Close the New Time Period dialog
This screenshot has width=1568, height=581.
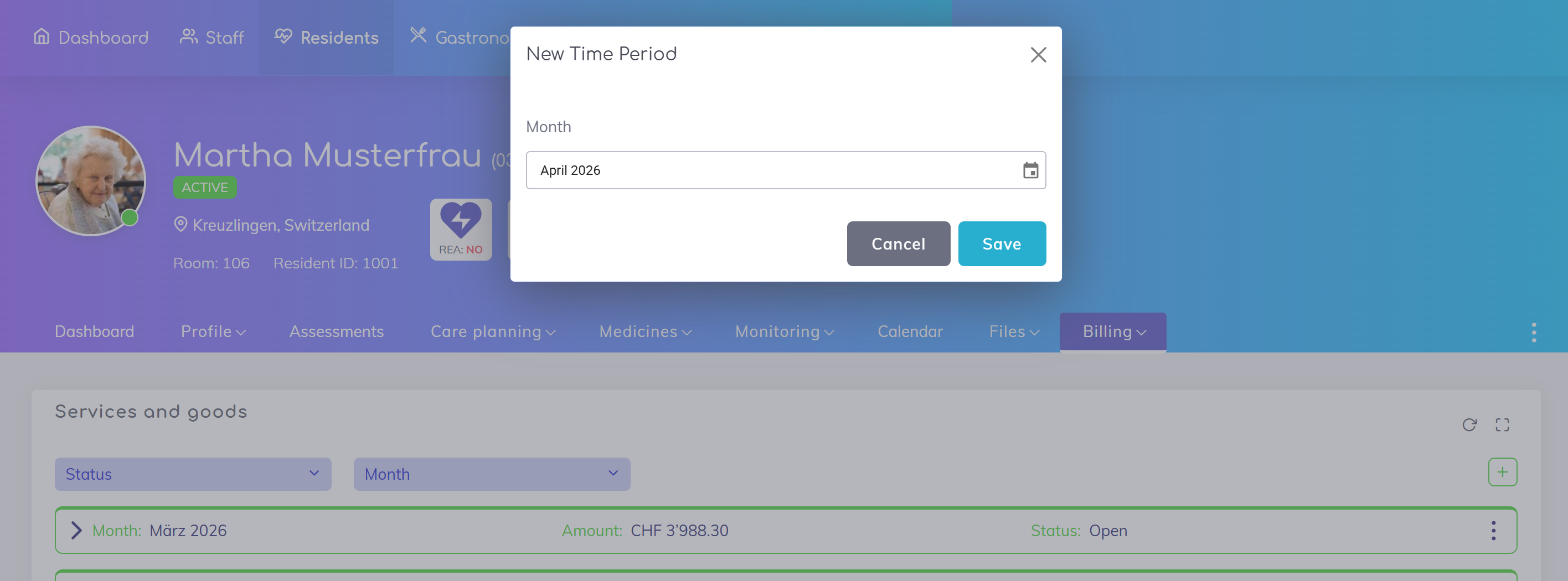[x=1038, y=55]
